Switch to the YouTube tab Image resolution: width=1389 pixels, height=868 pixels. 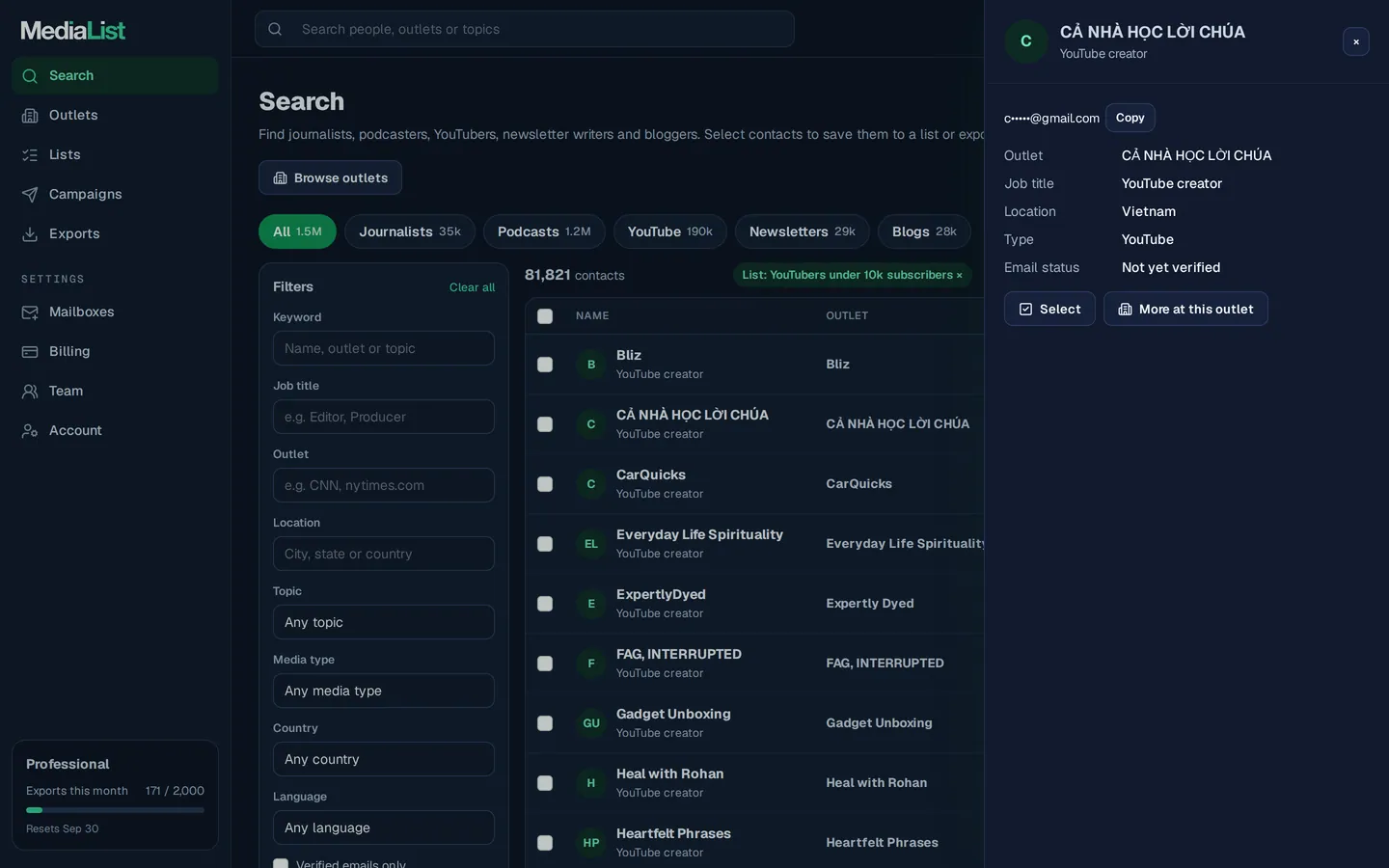[x=670, y=231]
